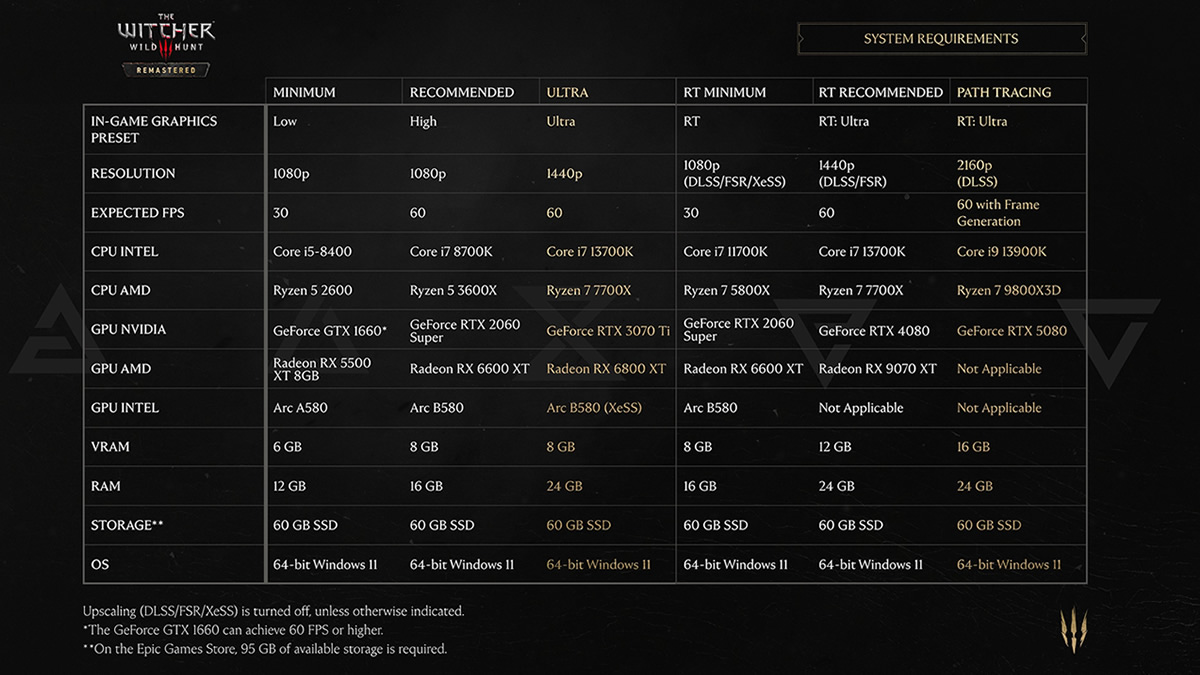Click the wolf claw emblem
Viewport: 1200px width, 675px height.
coord(1073,630)
